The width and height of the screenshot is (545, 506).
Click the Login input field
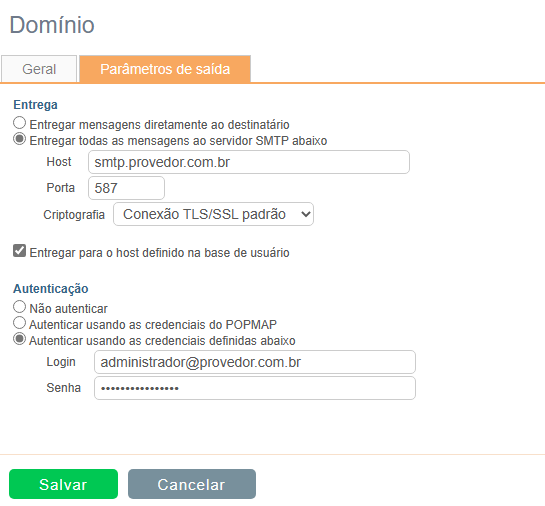[255, 362]
